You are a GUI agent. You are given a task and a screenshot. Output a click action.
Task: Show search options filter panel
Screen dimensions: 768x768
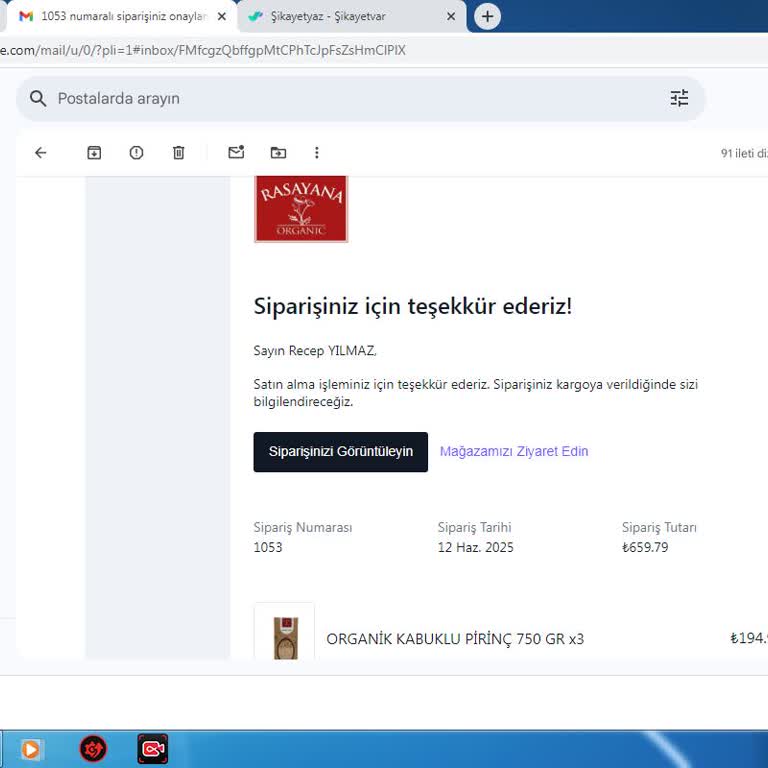coord(679,98)
